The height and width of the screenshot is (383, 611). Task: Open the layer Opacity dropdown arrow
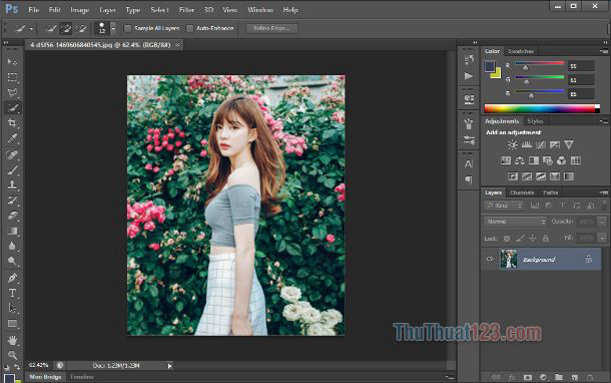tap(602, 221)
